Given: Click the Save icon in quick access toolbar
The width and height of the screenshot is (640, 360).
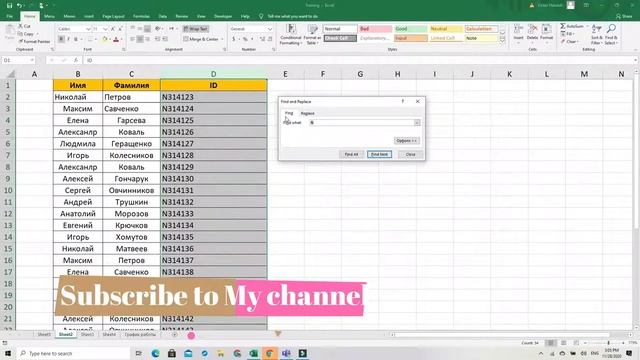Looking at the screenshot, I should pyautogui.click(x=9, y=5).
